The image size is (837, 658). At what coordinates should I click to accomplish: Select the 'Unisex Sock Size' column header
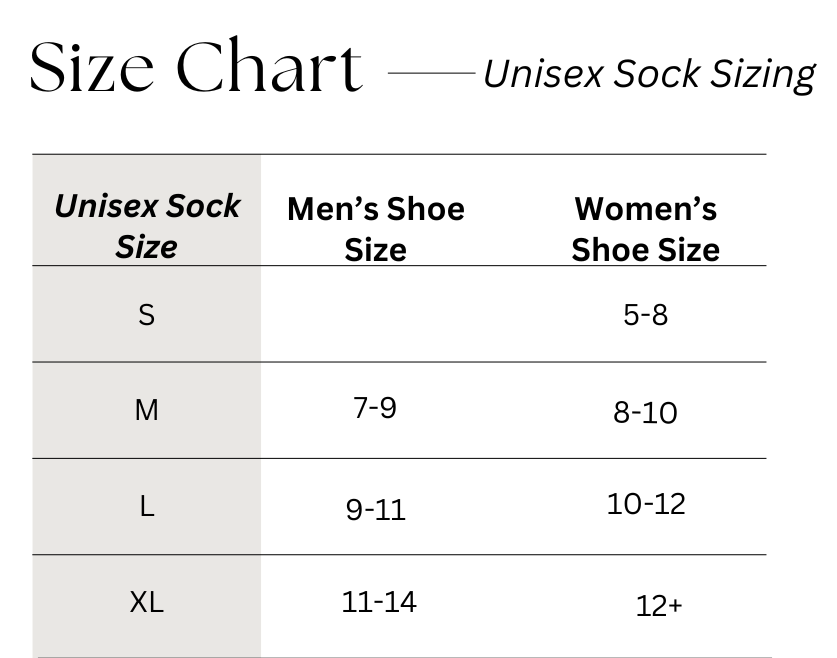coord(147,226)
